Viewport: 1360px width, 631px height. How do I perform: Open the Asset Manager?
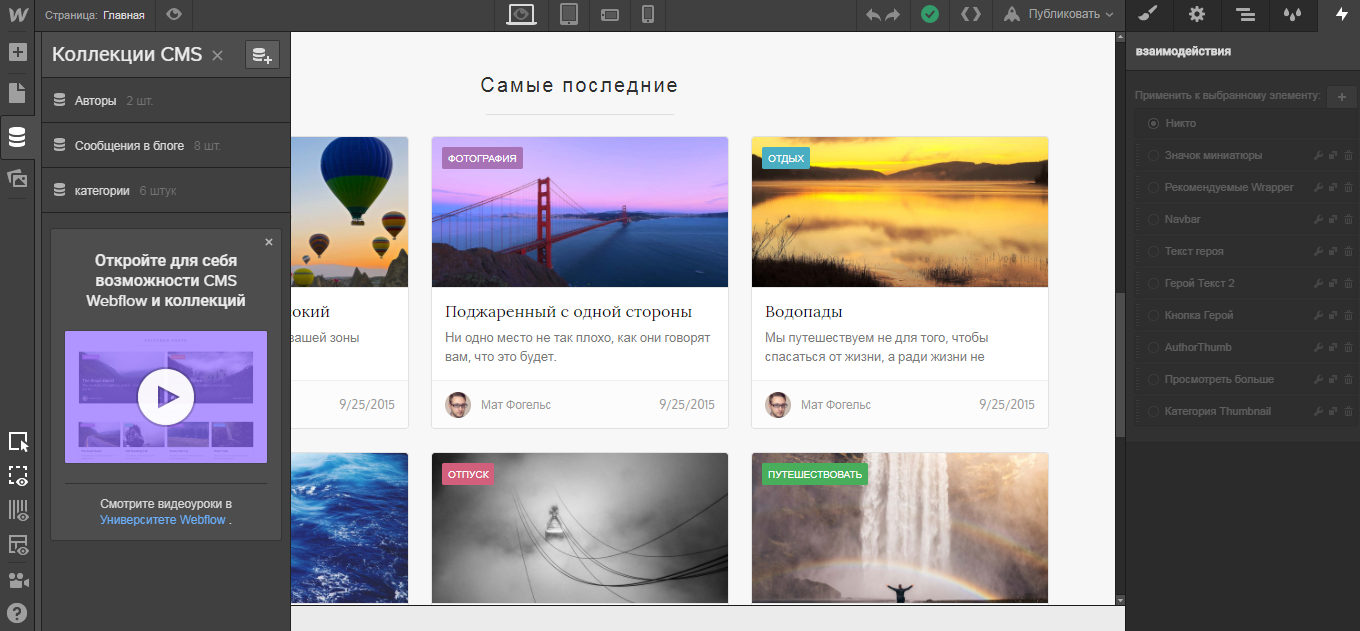pyautogui.click(x=16, y=176)
